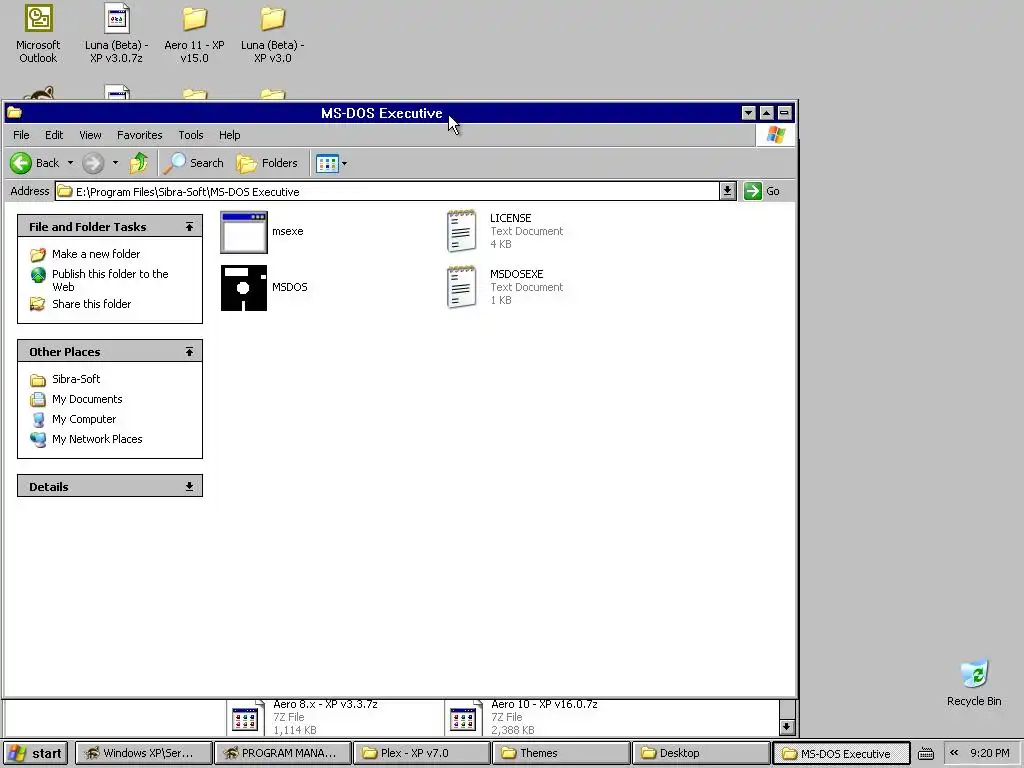Open the Favorites menu
The width and height of the screenshot is (1024, 768).
(x=140, y=135)
